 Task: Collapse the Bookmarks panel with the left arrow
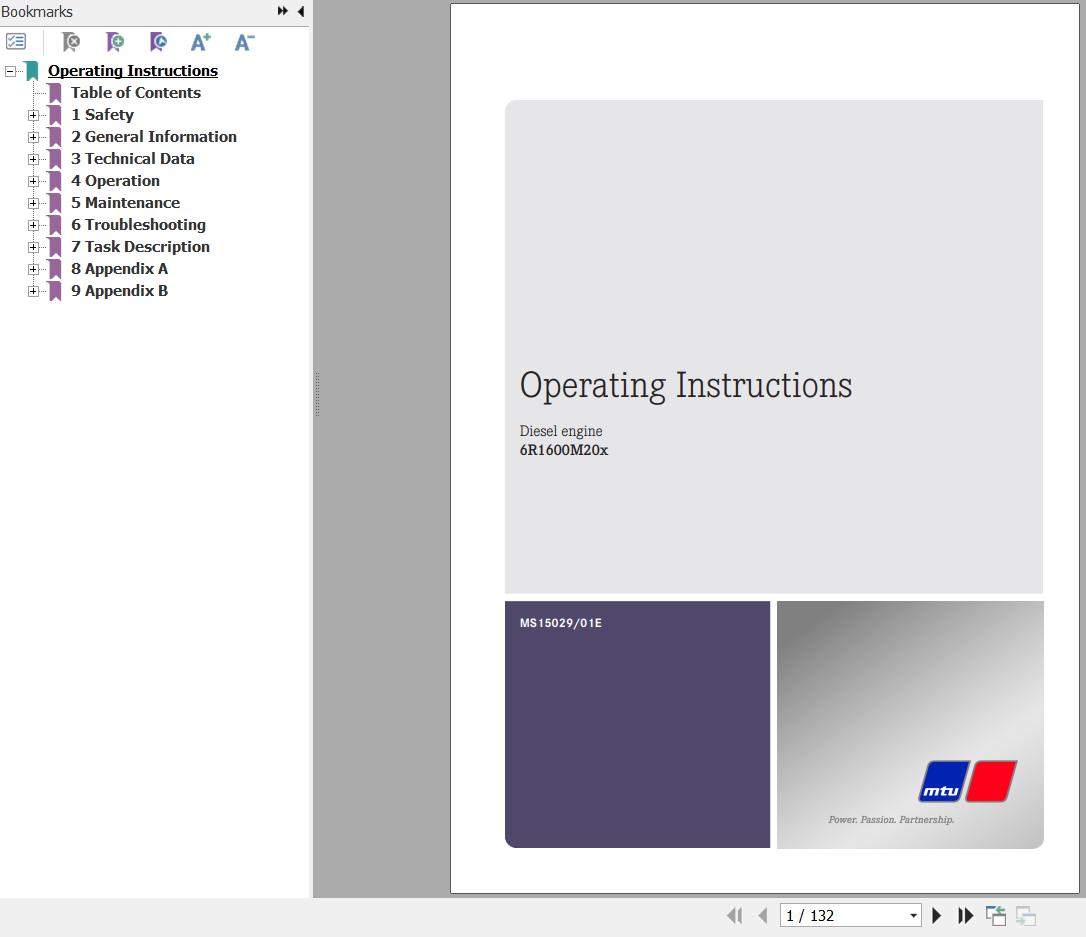pyautogui.click(x=301, y=11)
